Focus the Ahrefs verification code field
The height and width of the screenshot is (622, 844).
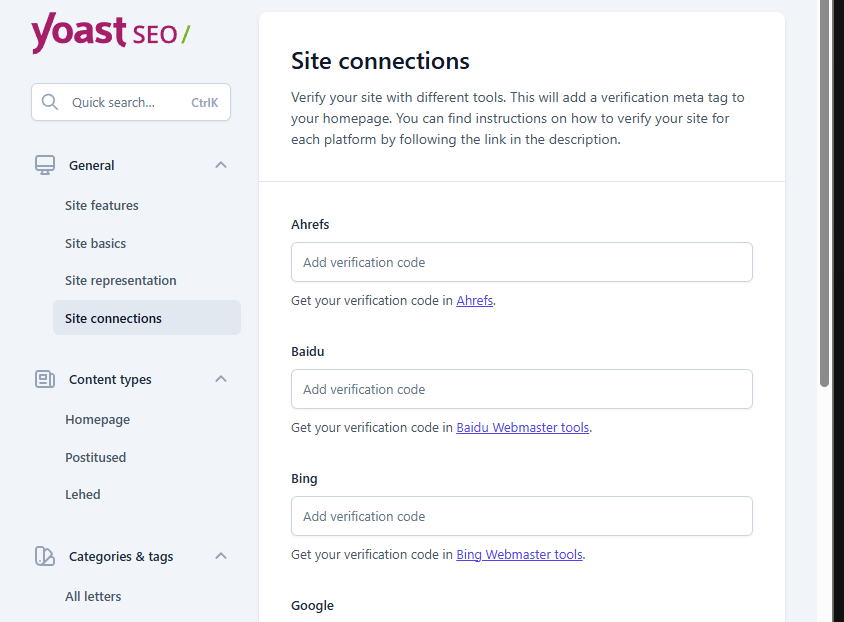point(521,262)
